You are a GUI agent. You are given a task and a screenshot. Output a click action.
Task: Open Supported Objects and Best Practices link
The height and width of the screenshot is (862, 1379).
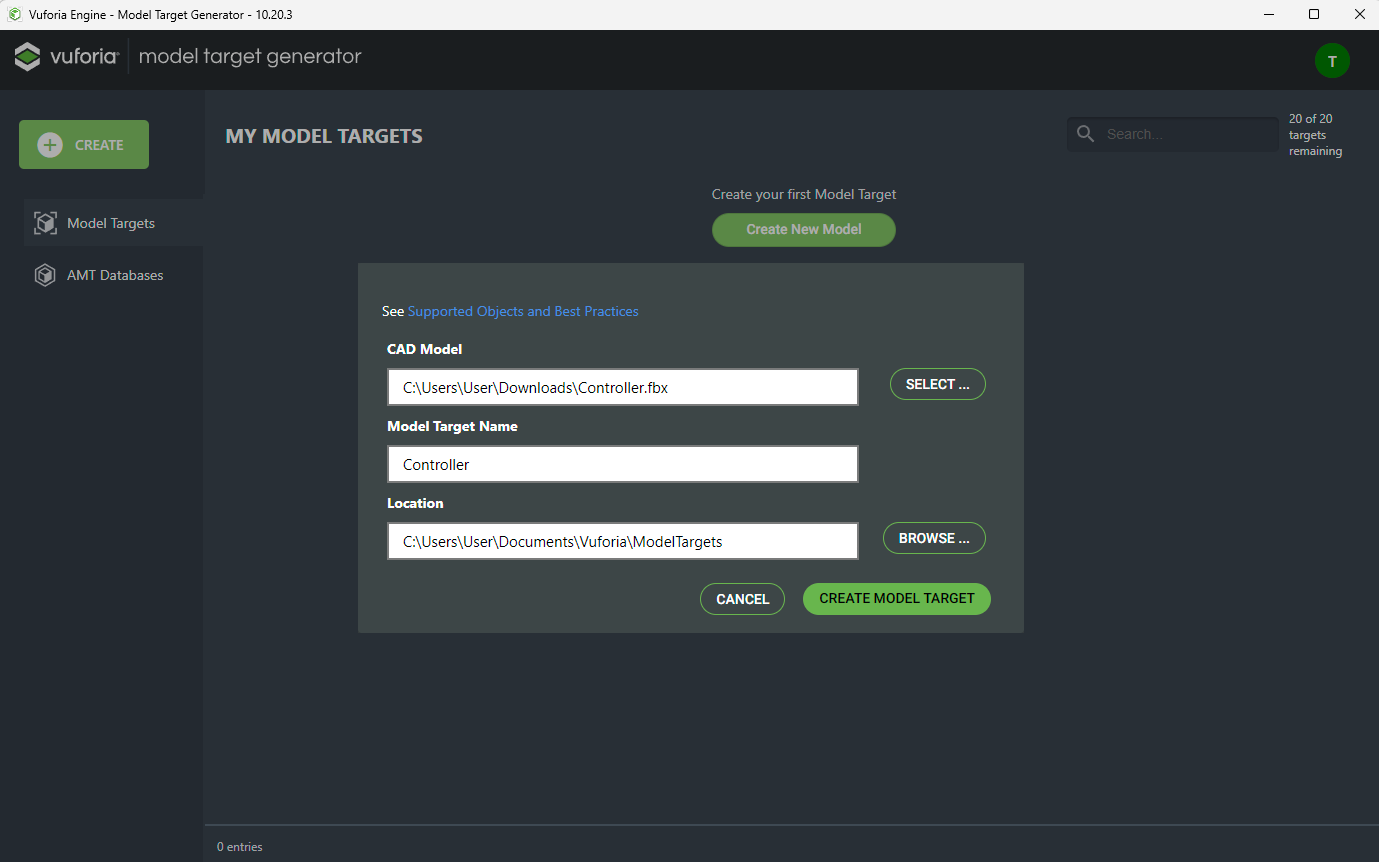tap(523, 311)
